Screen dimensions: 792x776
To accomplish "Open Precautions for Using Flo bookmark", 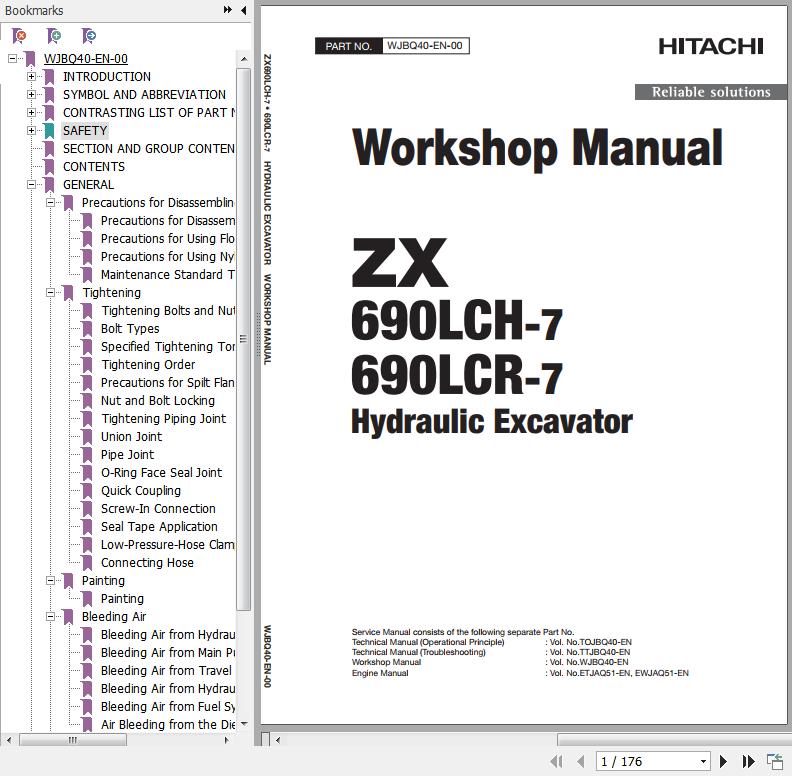I will [168, 238].
